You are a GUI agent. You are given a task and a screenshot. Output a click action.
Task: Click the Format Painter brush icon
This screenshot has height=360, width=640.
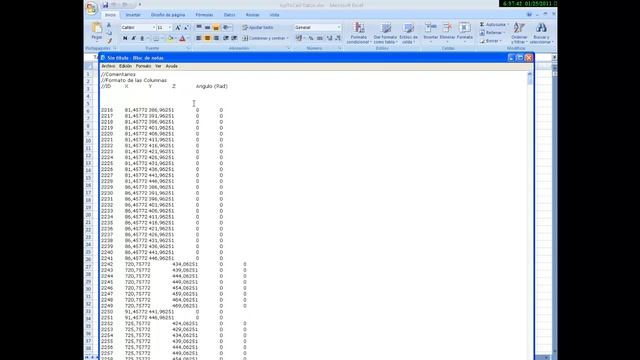[x=109, y=40]
